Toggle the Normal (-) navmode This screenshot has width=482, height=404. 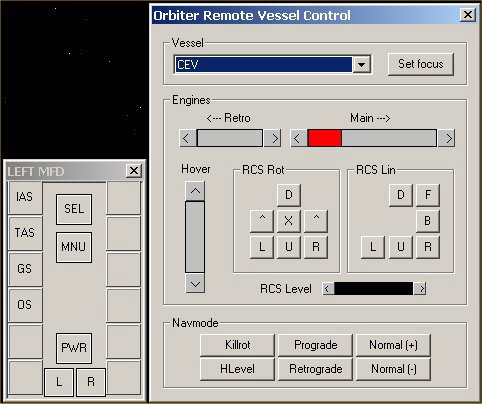click(393, 369)
